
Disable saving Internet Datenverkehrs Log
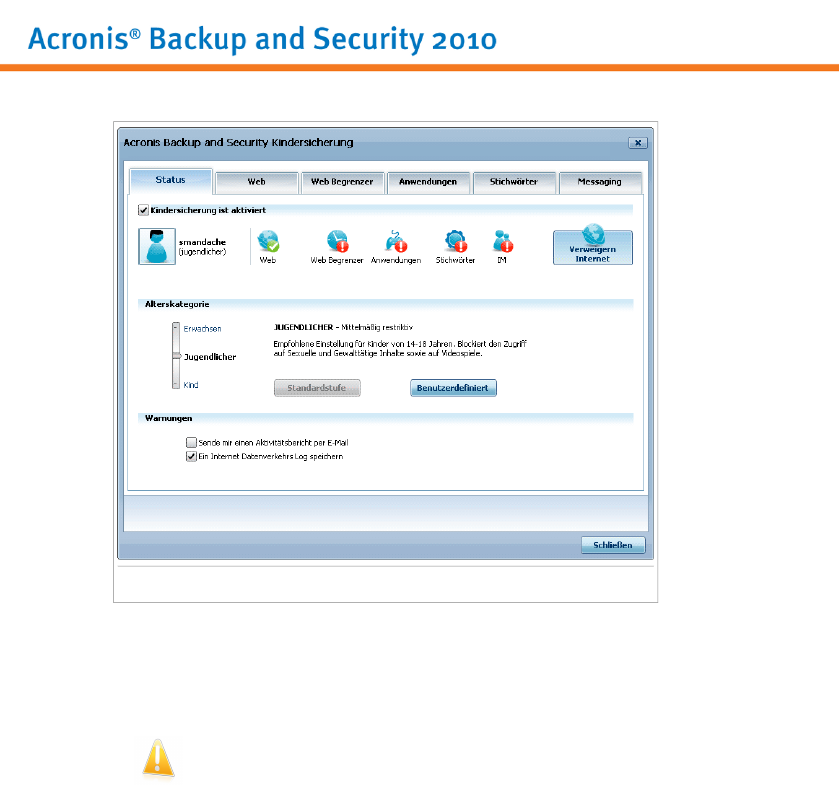coord(191,456)
